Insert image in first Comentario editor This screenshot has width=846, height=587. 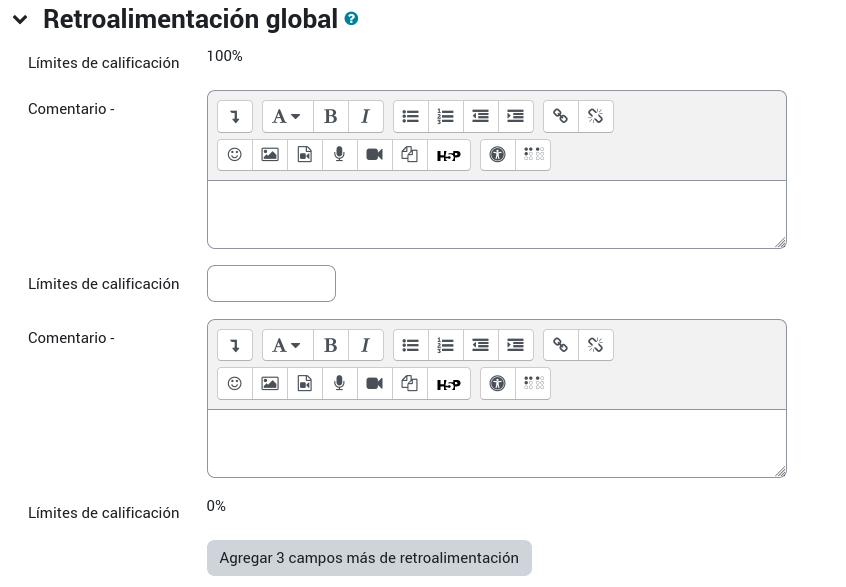pyautogui.click(x=270, y=155)
